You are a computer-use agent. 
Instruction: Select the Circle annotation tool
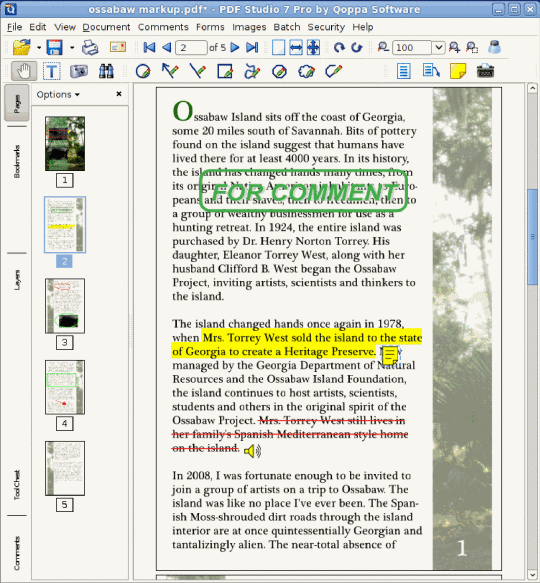(x=143, y=71)
